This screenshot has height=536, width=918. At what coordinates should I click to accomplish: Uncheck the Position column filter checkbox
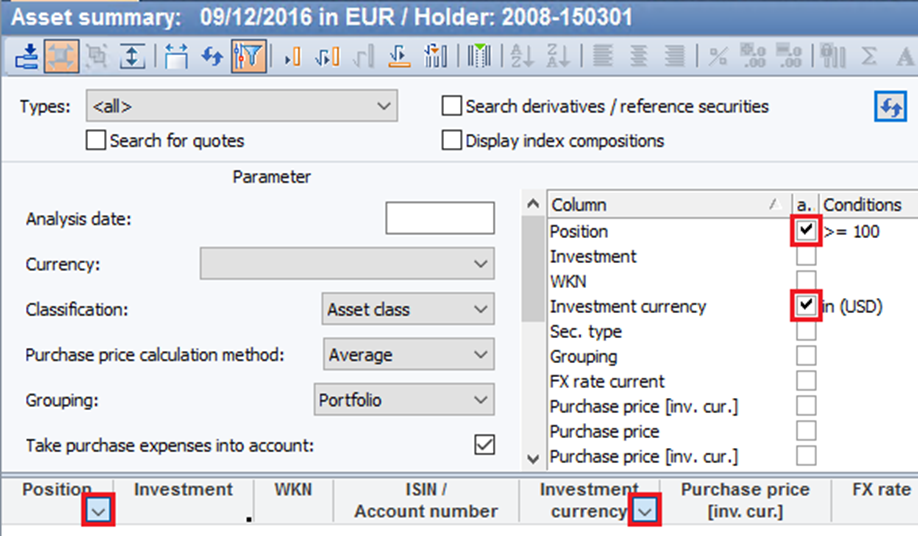806,231
